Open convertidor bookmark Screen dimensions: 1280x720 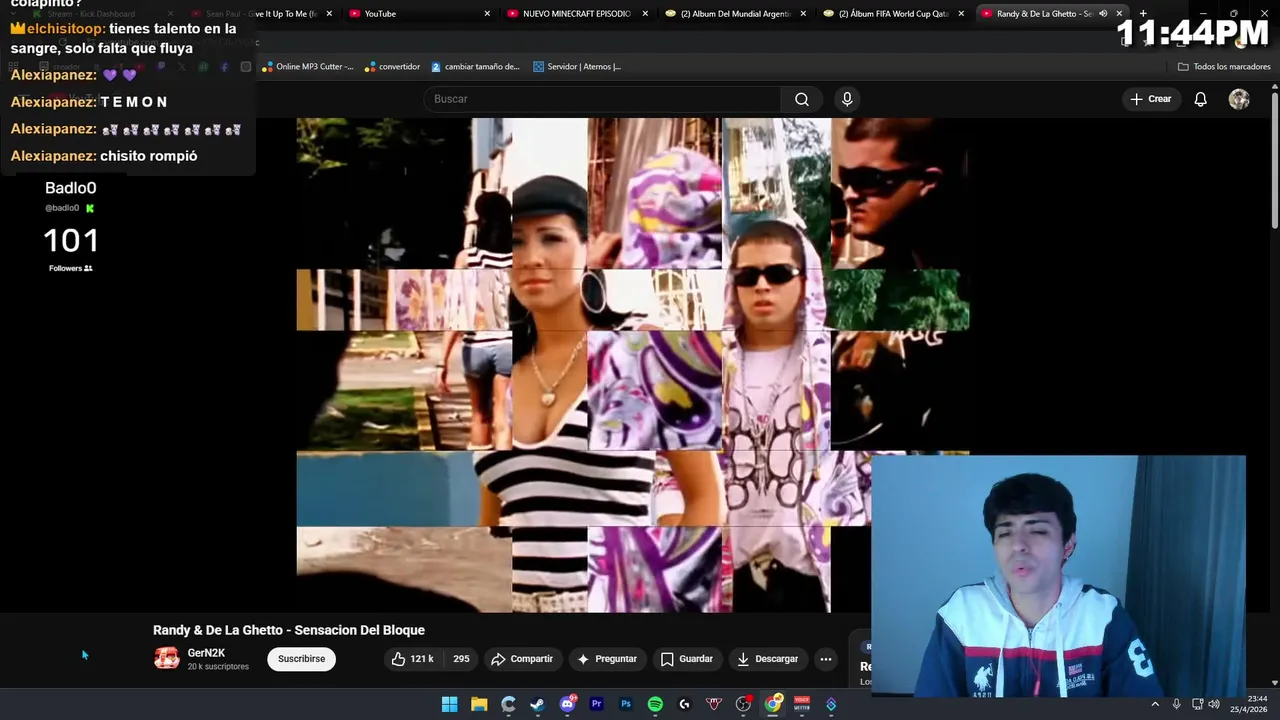click(x=392, y=67)
